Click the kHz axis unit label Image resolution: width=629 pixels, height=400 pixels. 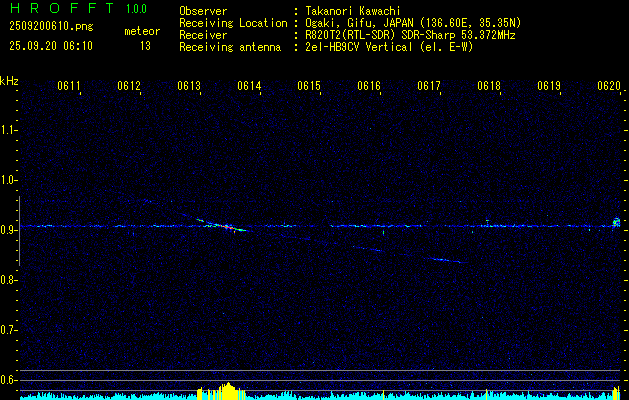tap(9, 81)
